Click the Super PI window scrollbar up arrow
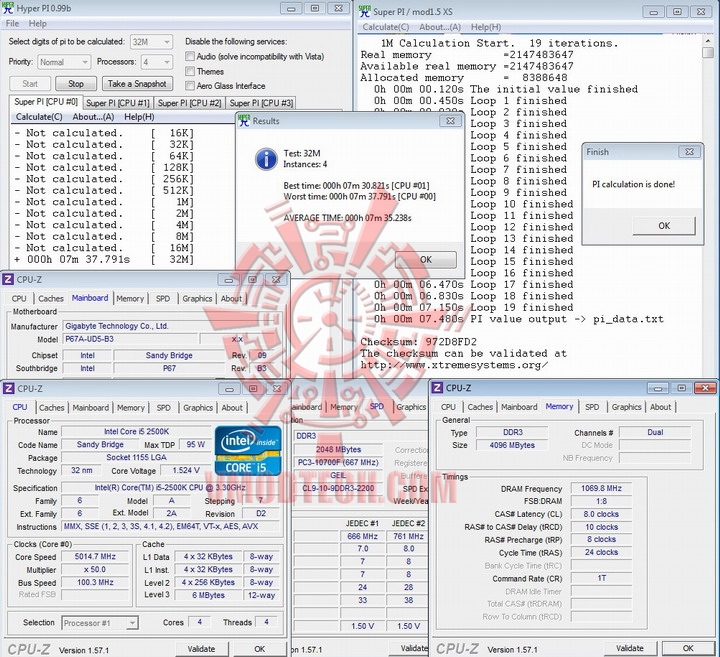 pyautogui.click(x=708, y=41)
